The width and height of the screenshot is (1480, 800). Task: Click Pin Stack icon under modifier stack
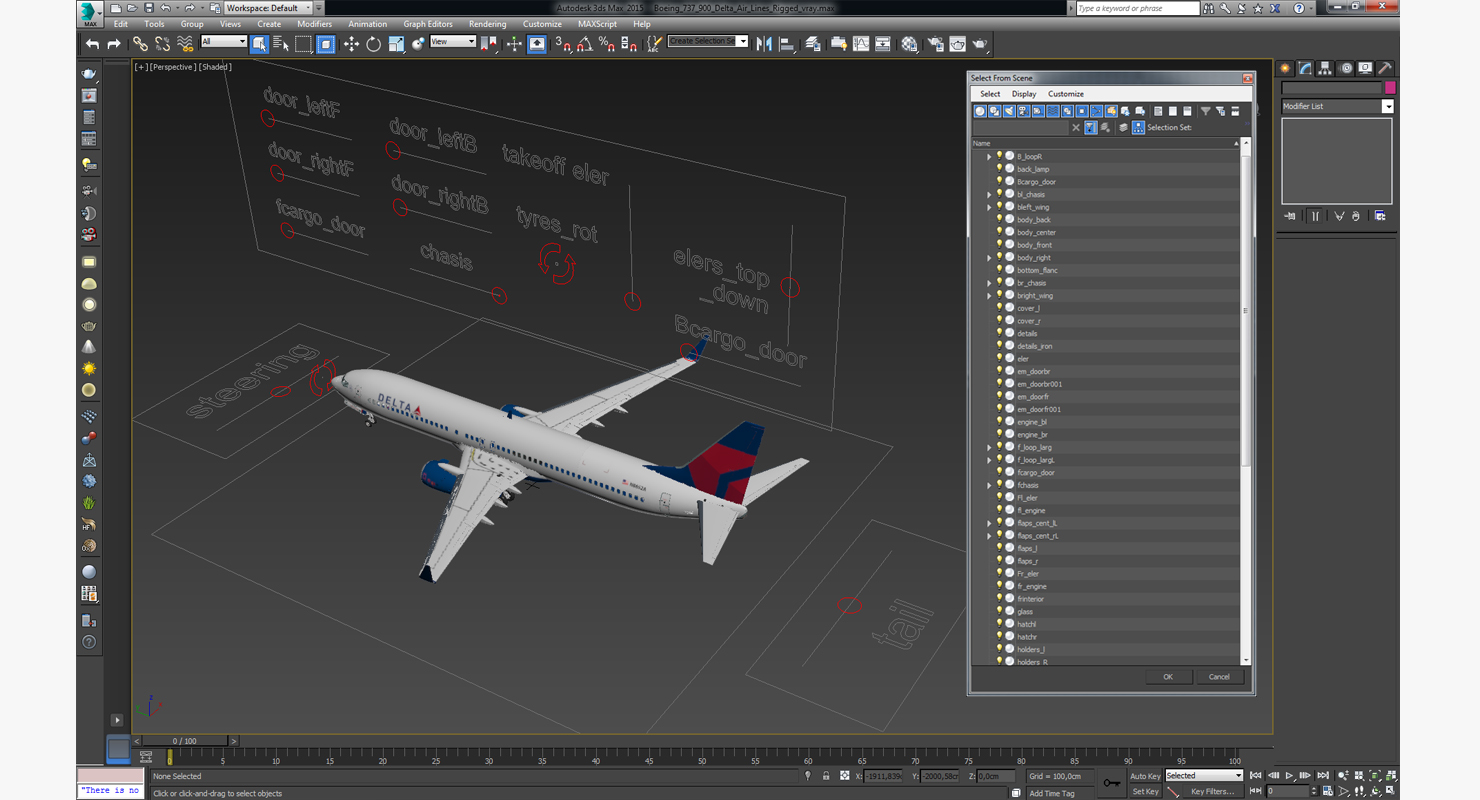coord(1290,216)
